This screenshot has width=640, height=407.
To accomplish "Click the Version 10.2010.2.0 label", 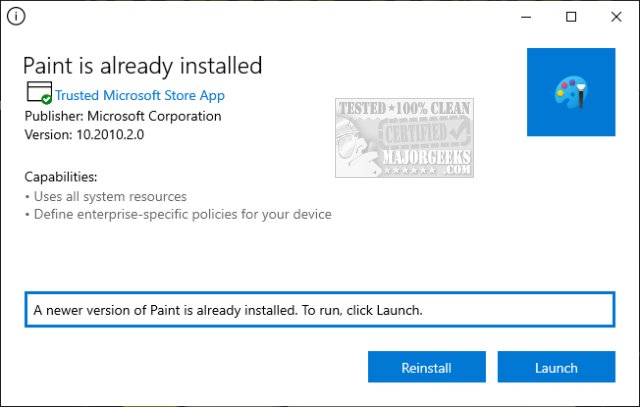I will (86, 132).
